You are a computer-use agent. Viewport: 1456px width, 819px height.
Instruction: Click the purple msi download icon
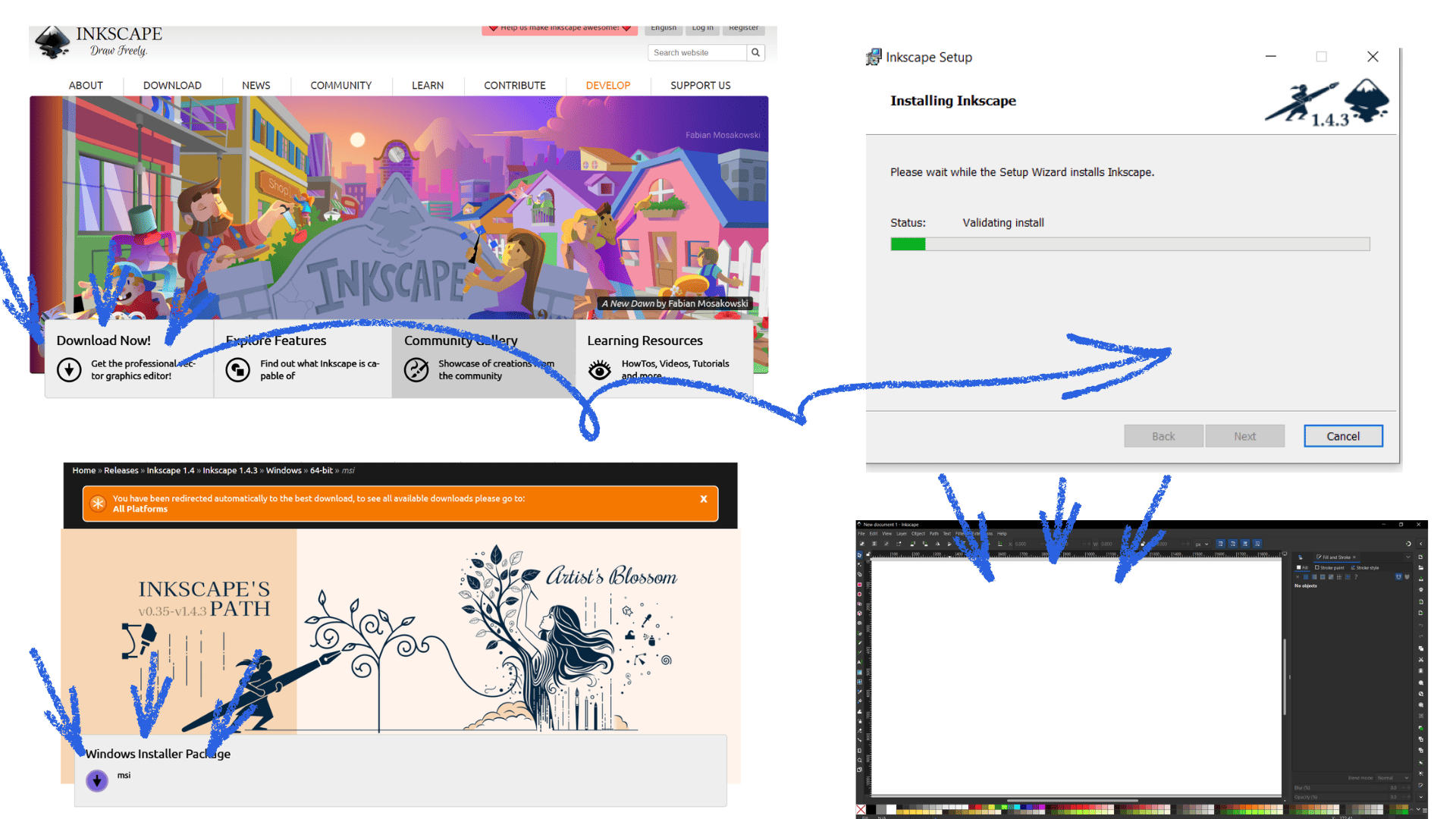tap(97, 780)
